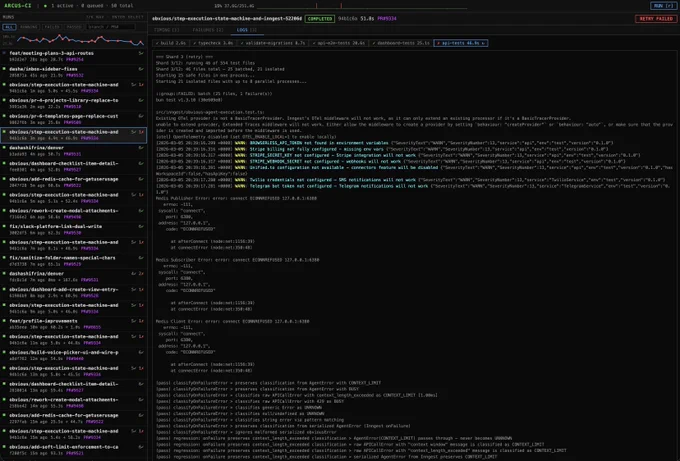Click the COMPLETED status badge
680x461 pixels.
point(320,19)
